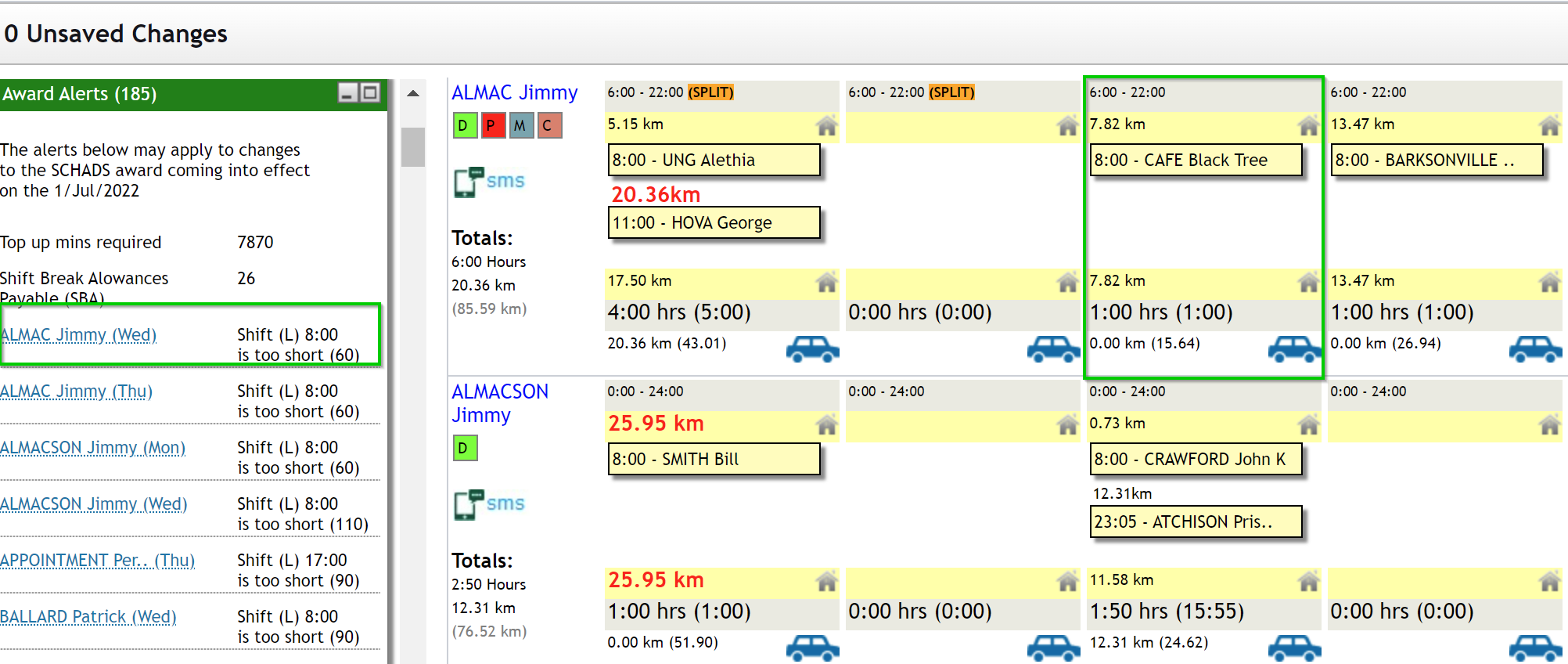This screenshot has width=1568, height=664.
Task: Select the 23:05 ATCHISON Pris.. shift
Action: coord(1196,522)
